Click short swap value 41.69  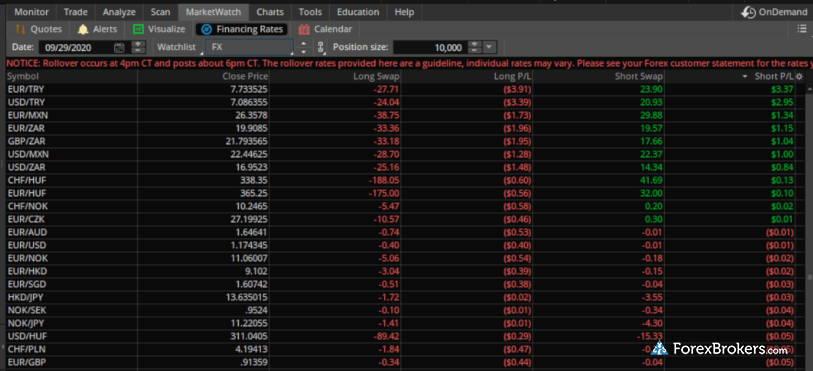tap(652, 180)
